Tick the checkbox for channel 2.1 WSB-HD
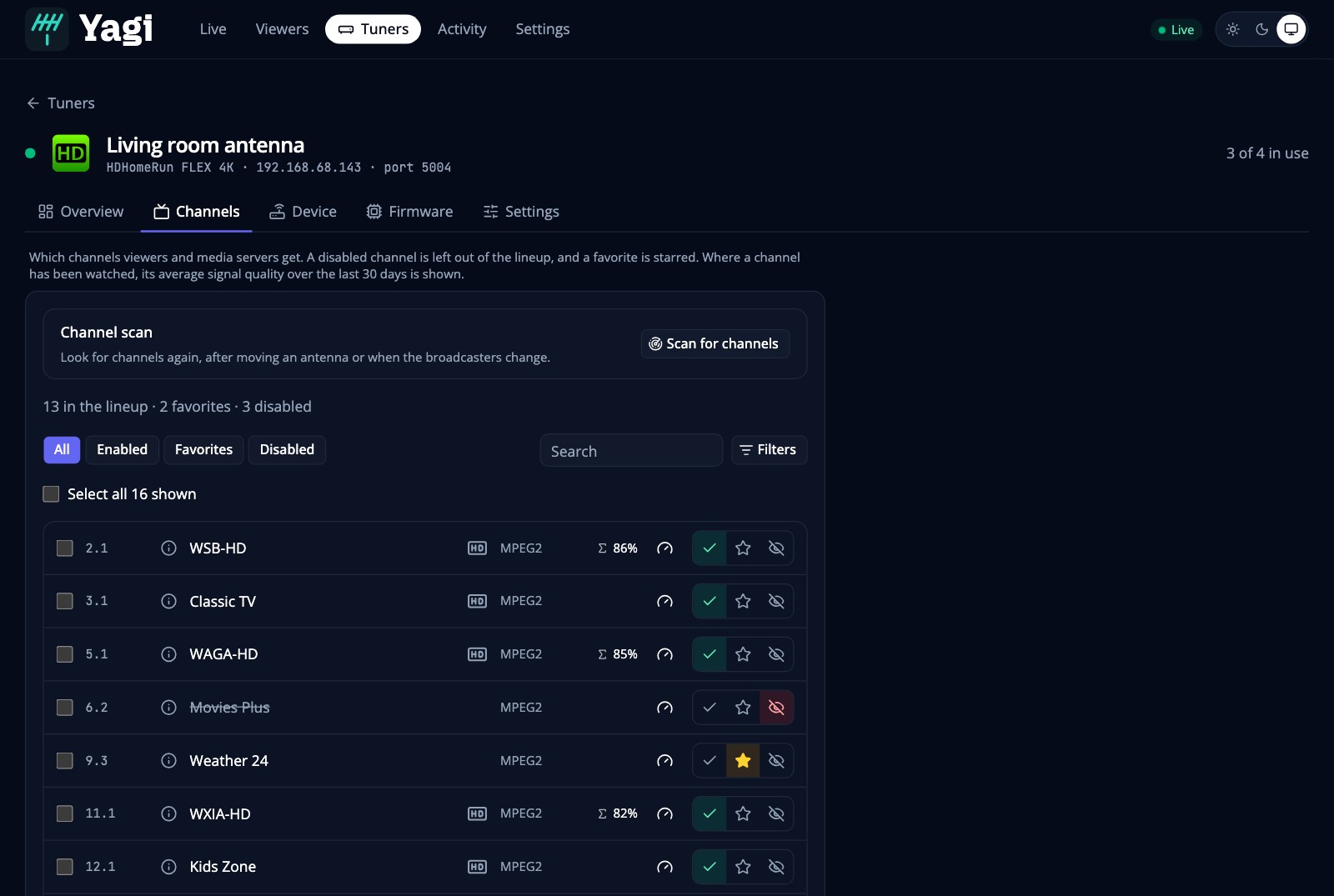This screenshot has width=1334, height=896. point(64,548)
